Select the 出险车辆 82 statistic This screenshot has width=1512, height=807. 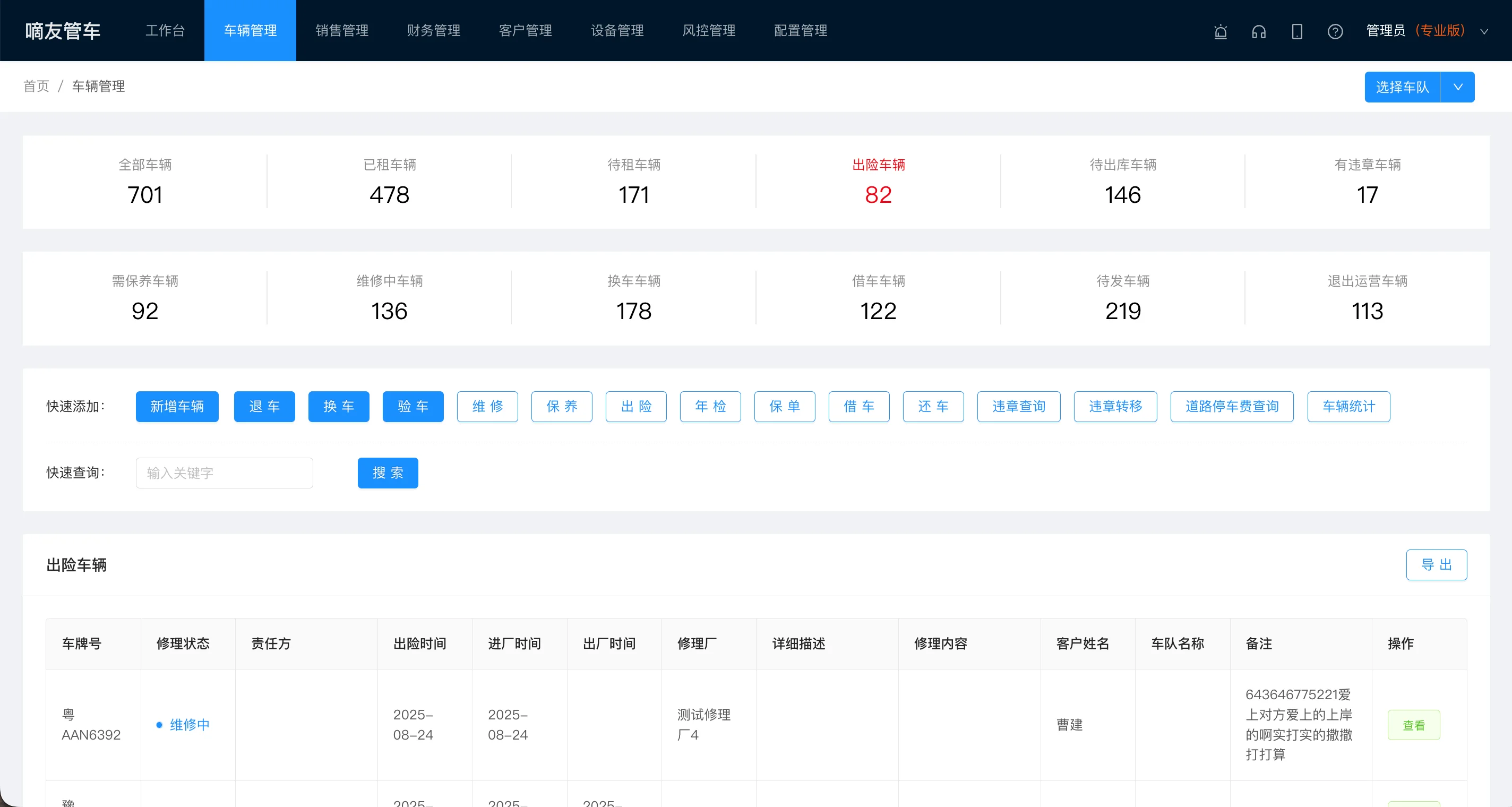[x=878, y=182]
